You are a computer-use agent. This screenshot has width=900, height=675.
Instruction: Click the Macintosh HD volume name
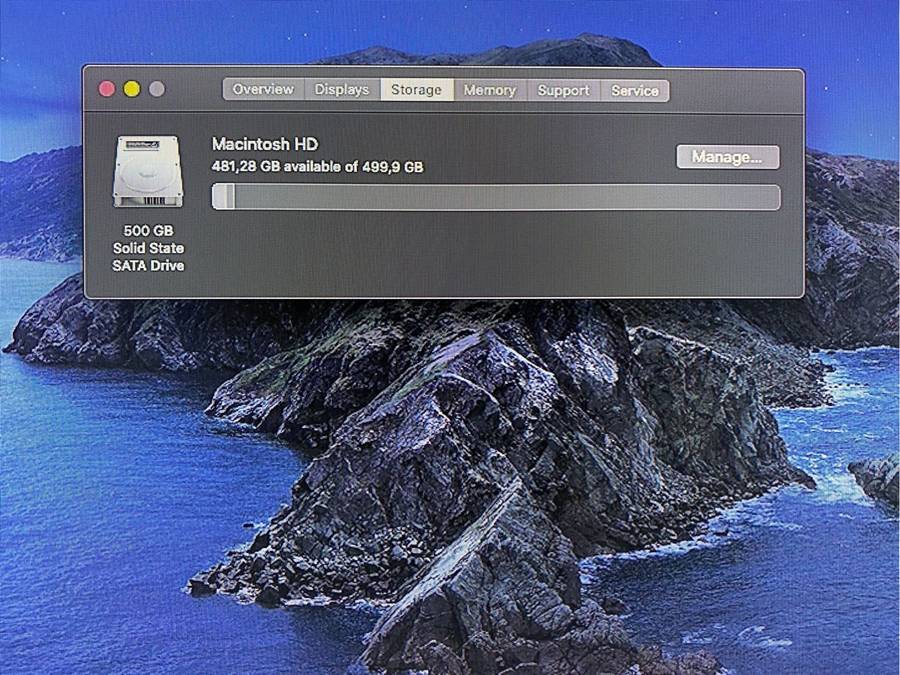[265, 145]
